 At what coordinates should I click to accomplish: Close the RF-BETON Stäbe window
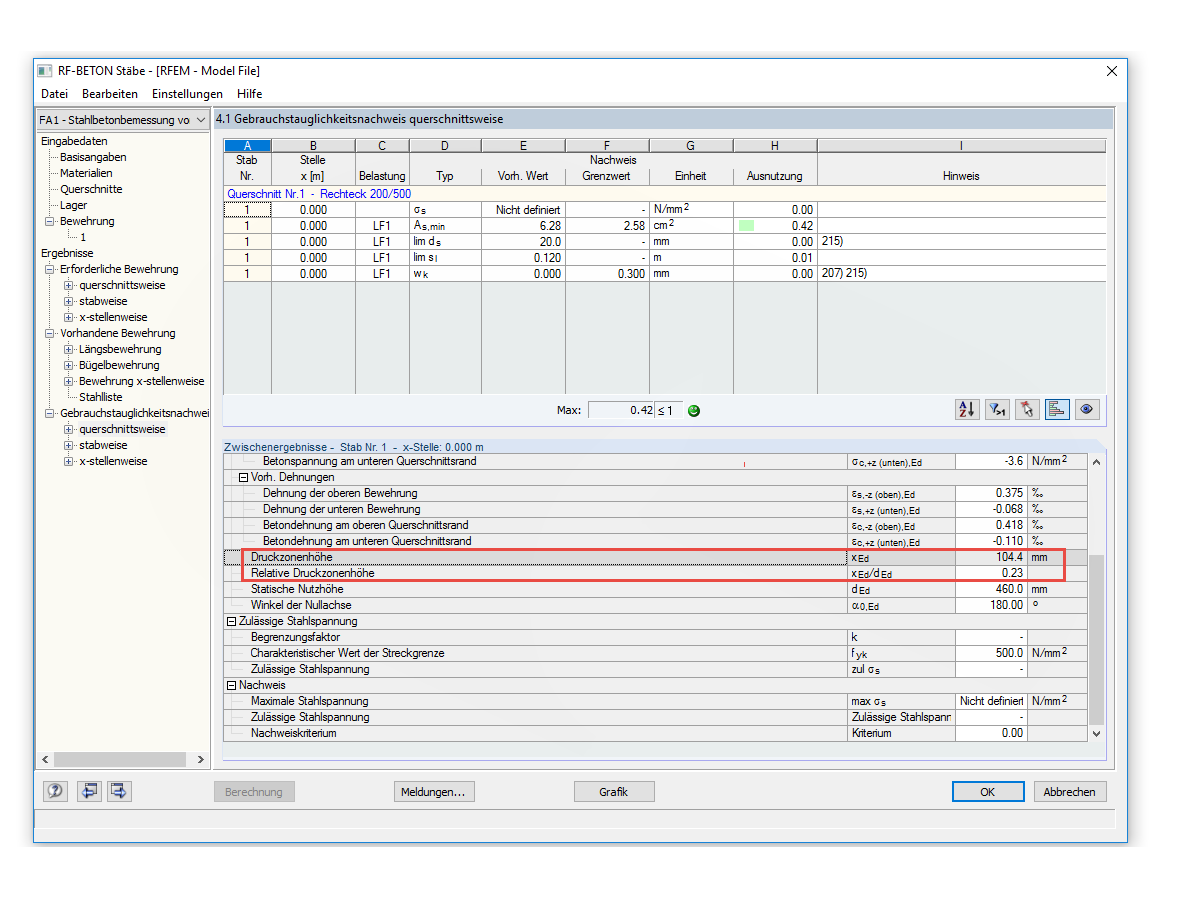(1112, 71)
